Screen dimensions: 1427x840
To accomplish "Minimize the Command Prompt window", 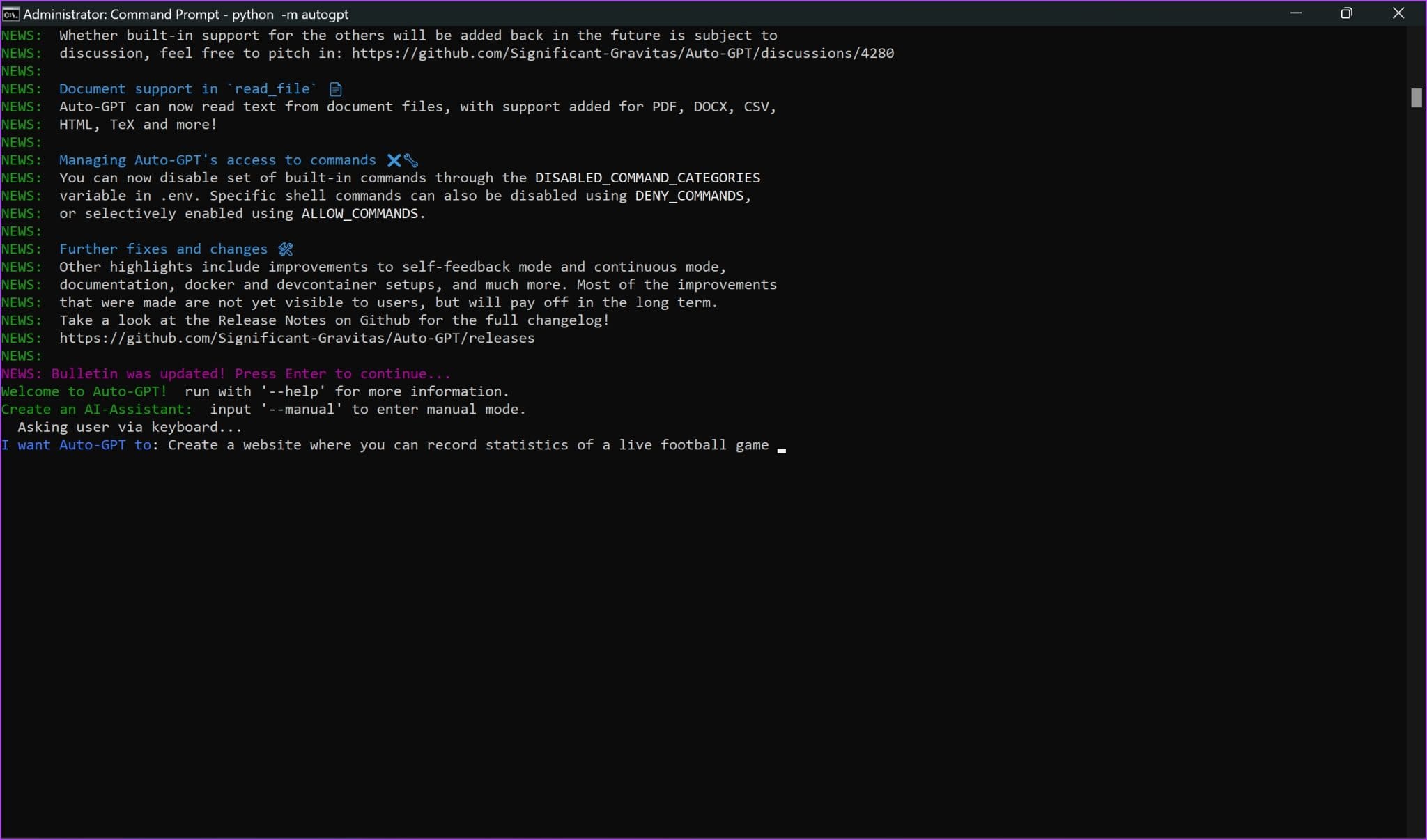I will coord(1296,13).
